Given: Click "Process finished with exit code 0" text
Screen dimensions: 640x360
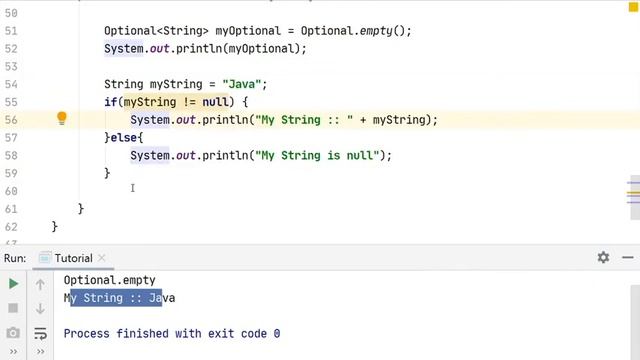Looking at the screenshot, I should [x=172, y=333].
